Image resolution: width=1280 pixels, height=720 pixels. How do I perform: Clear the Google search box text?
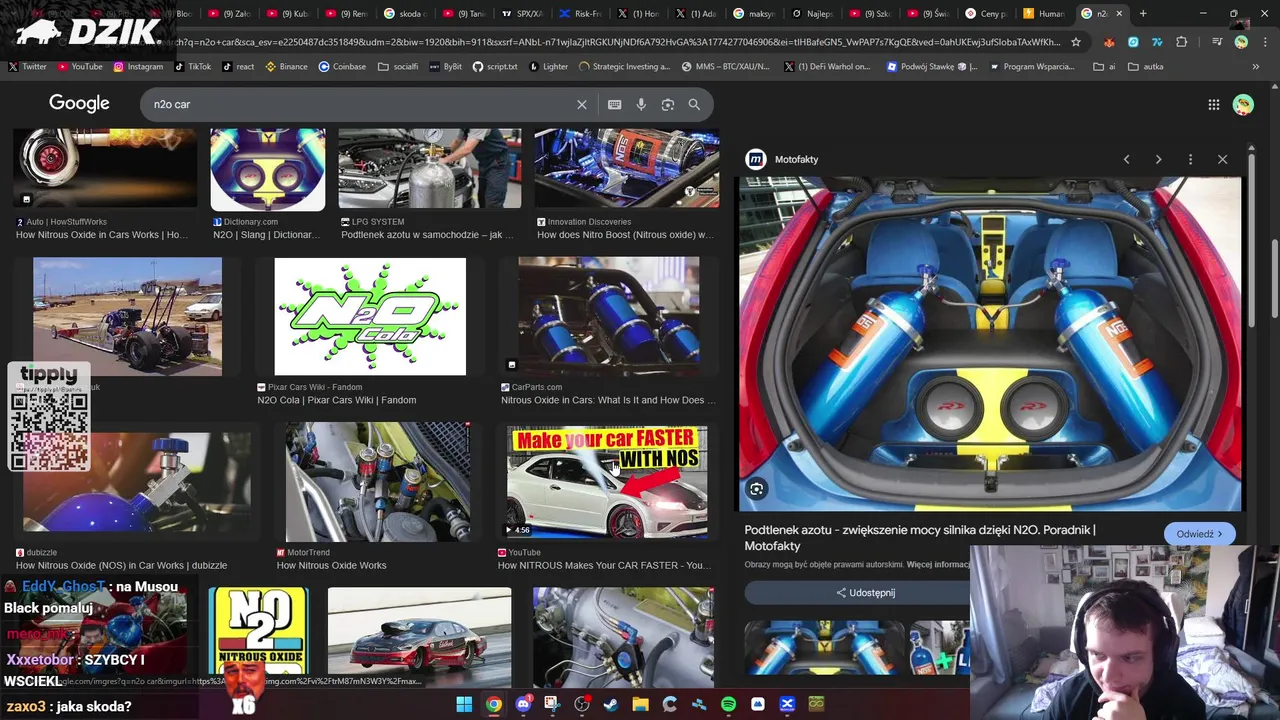(x=582, y=104)
